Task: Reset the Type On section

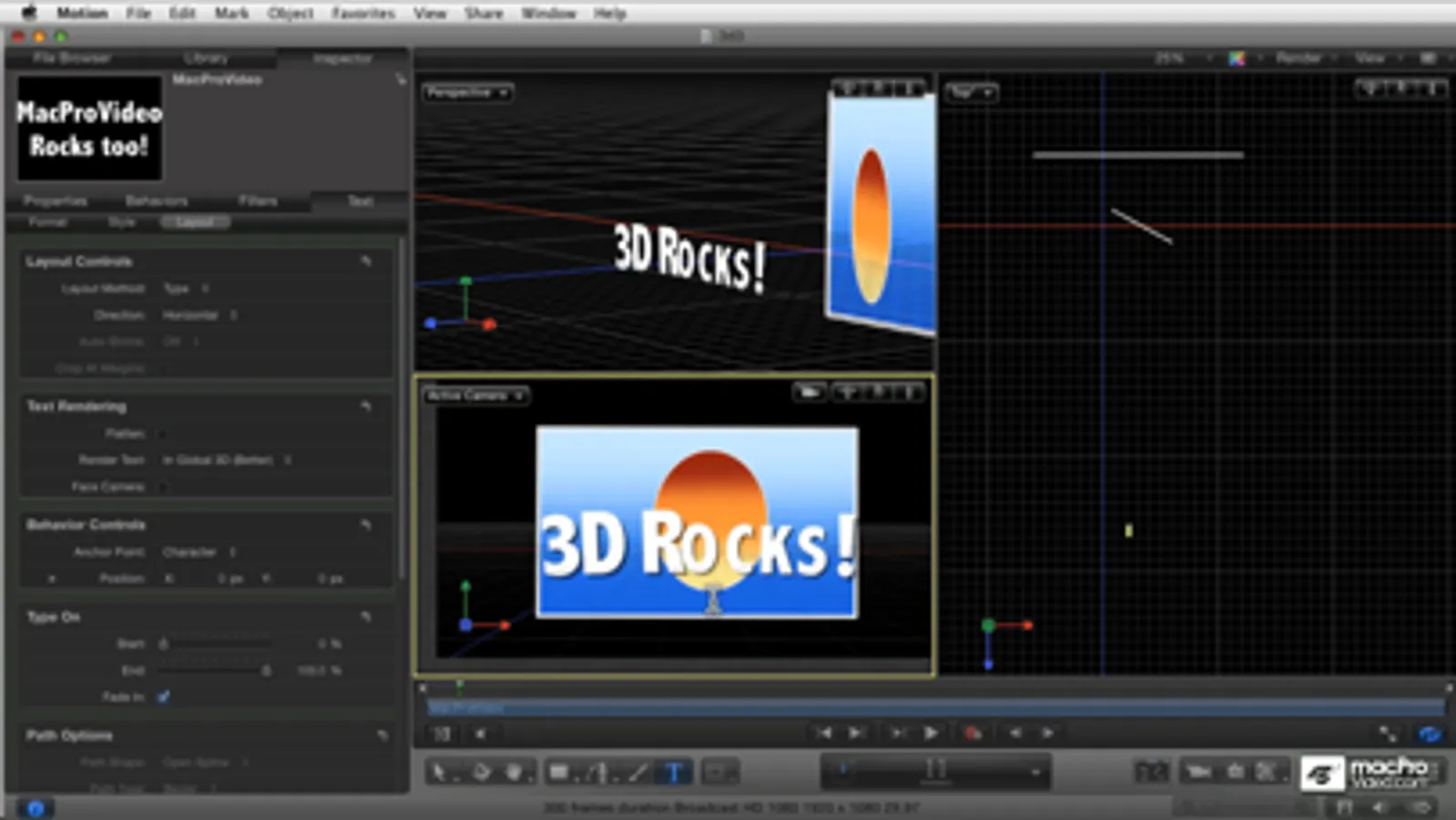Action: coord(366,617)
